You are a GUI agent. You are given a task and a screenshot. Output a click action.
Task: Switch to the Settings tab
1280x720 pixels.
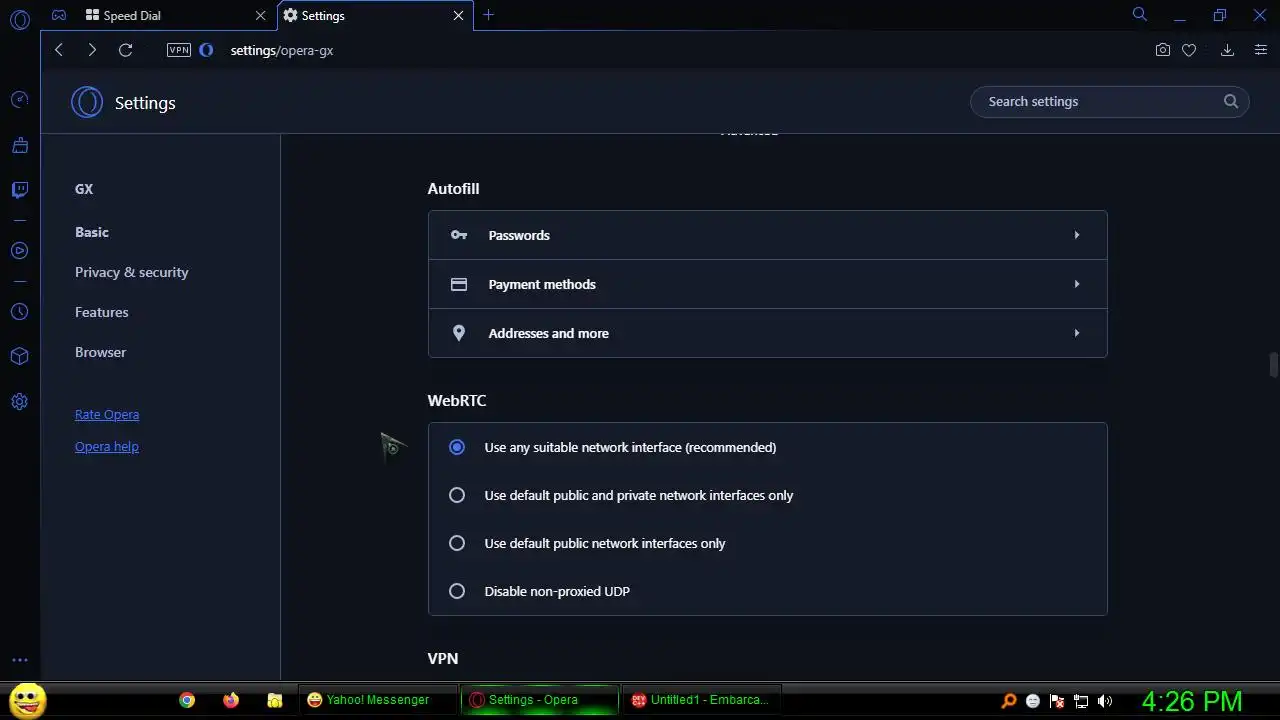pyautogui.click(x=374, y=15)
